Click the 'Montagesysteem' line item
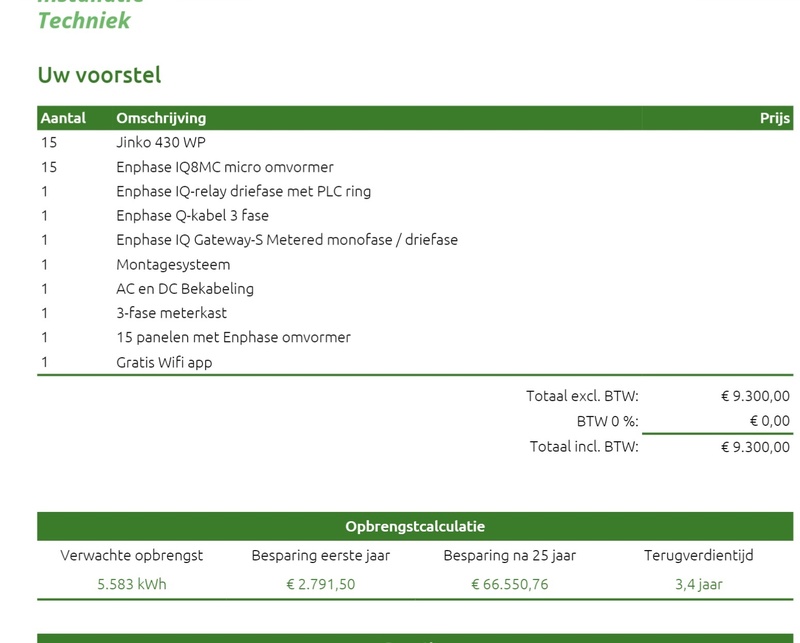800x643 pixels. (x=173, y=264)
